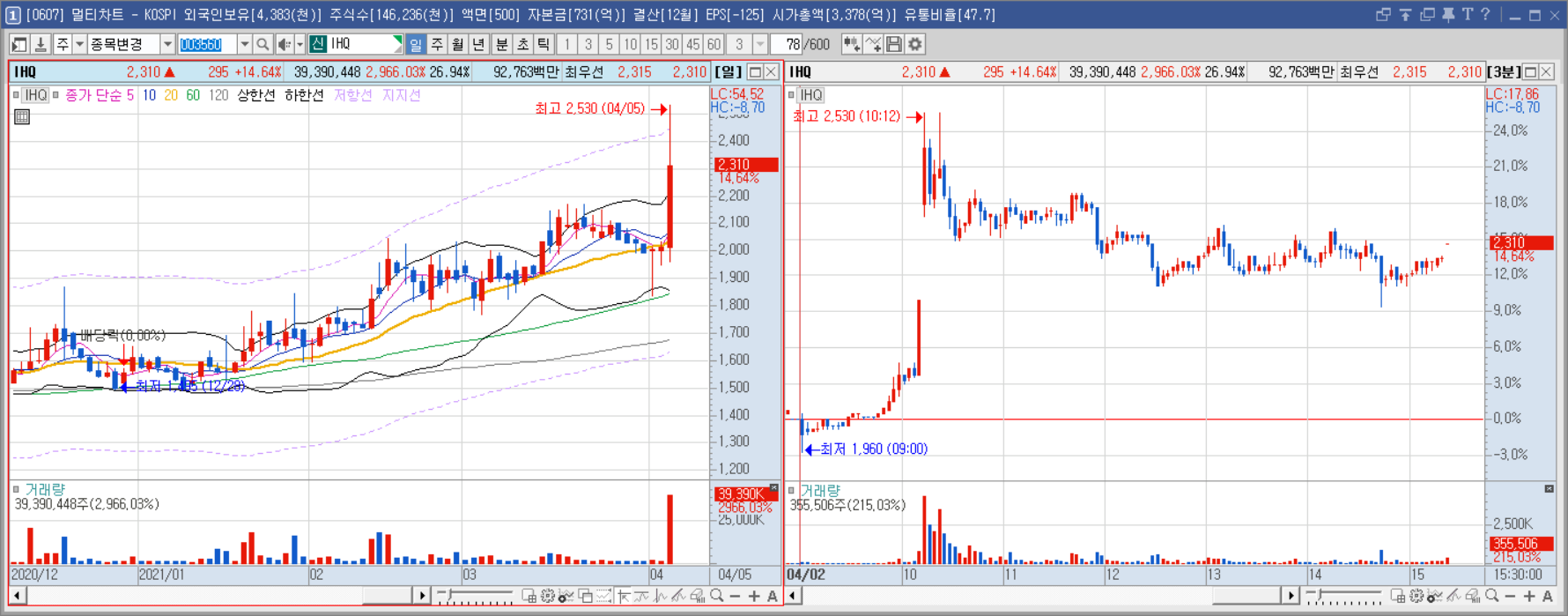
Task: Select yearly (년) period toggle
Action: (479, 44)
